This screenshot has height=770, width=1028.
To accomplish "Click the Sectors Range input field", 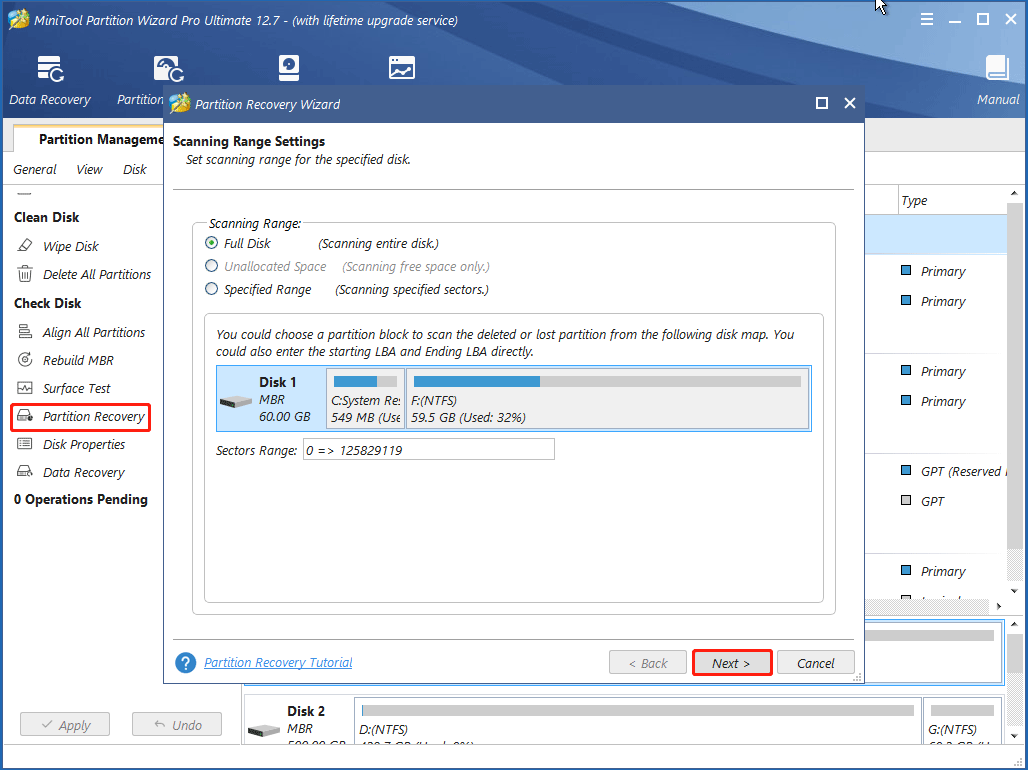I will pos(428,450).
